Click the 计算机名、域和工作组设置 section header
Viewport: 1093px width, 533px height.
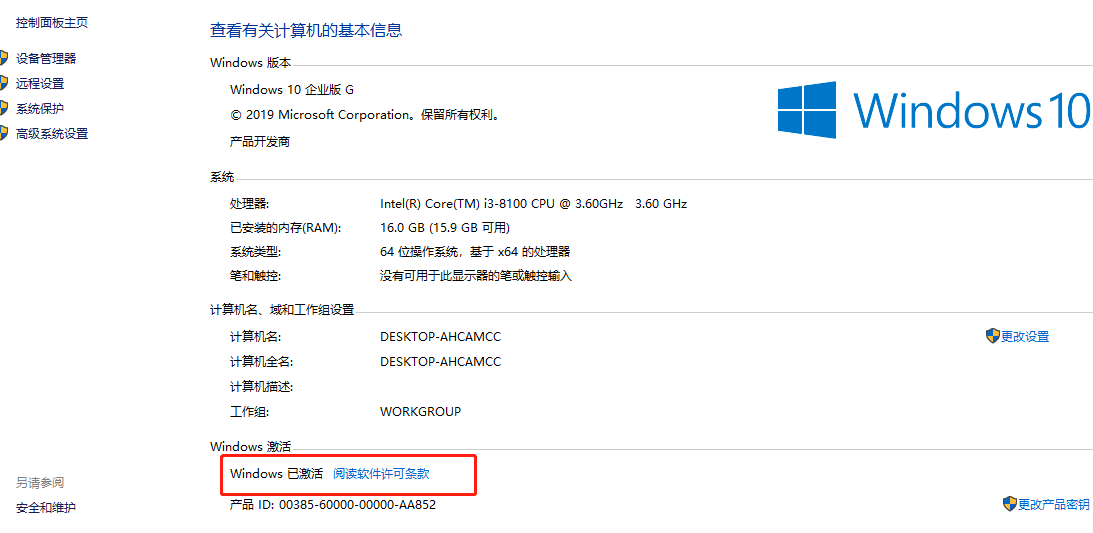[x=282, y=309]
